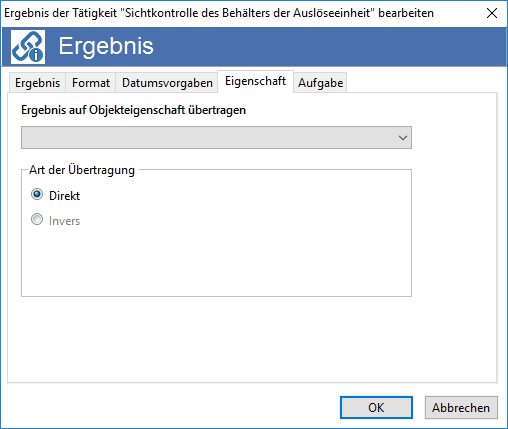Click the Direkt option label
The height and width of the screenshot is (429, 508).
pos(64,196)
